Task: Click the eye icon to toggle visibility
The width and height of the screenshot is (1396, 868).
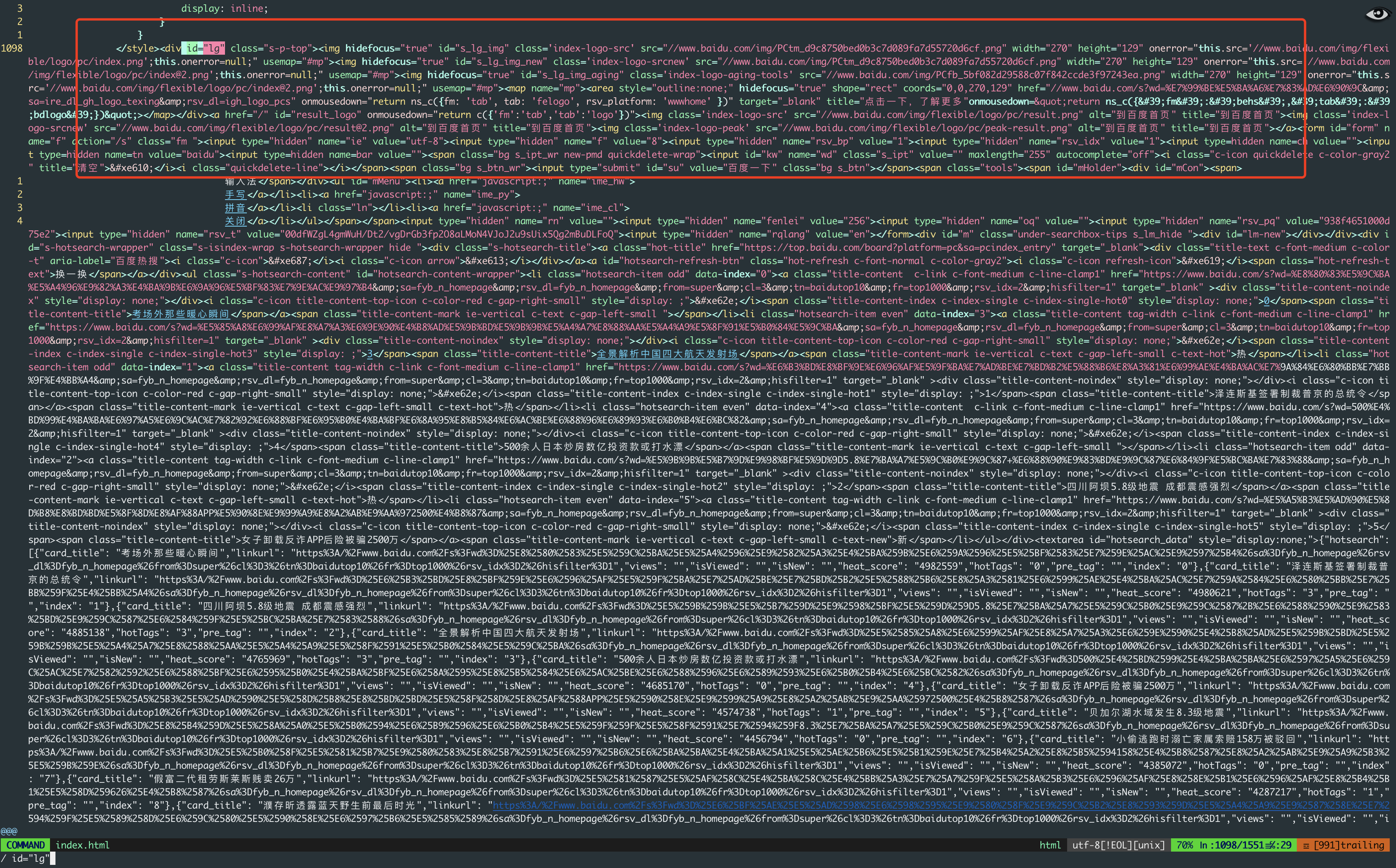Action: pos(1378,13)
